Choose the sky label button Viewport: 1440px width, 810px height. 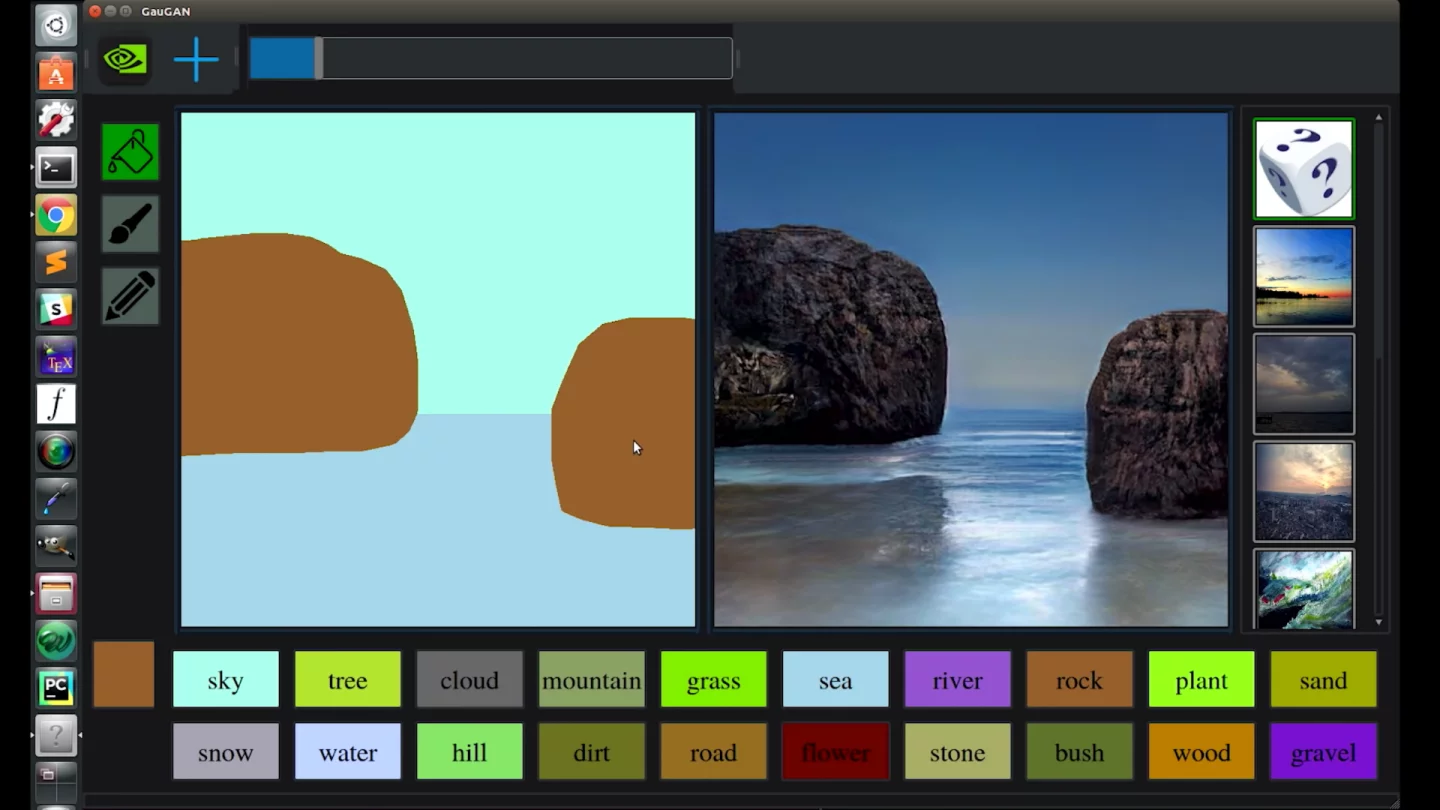tap(226, 680)
